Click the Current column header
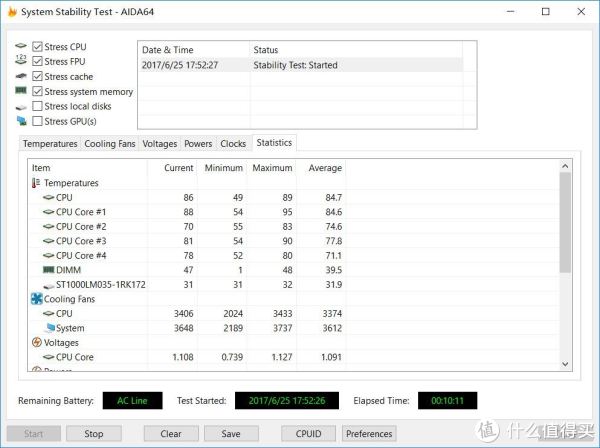 172,168
